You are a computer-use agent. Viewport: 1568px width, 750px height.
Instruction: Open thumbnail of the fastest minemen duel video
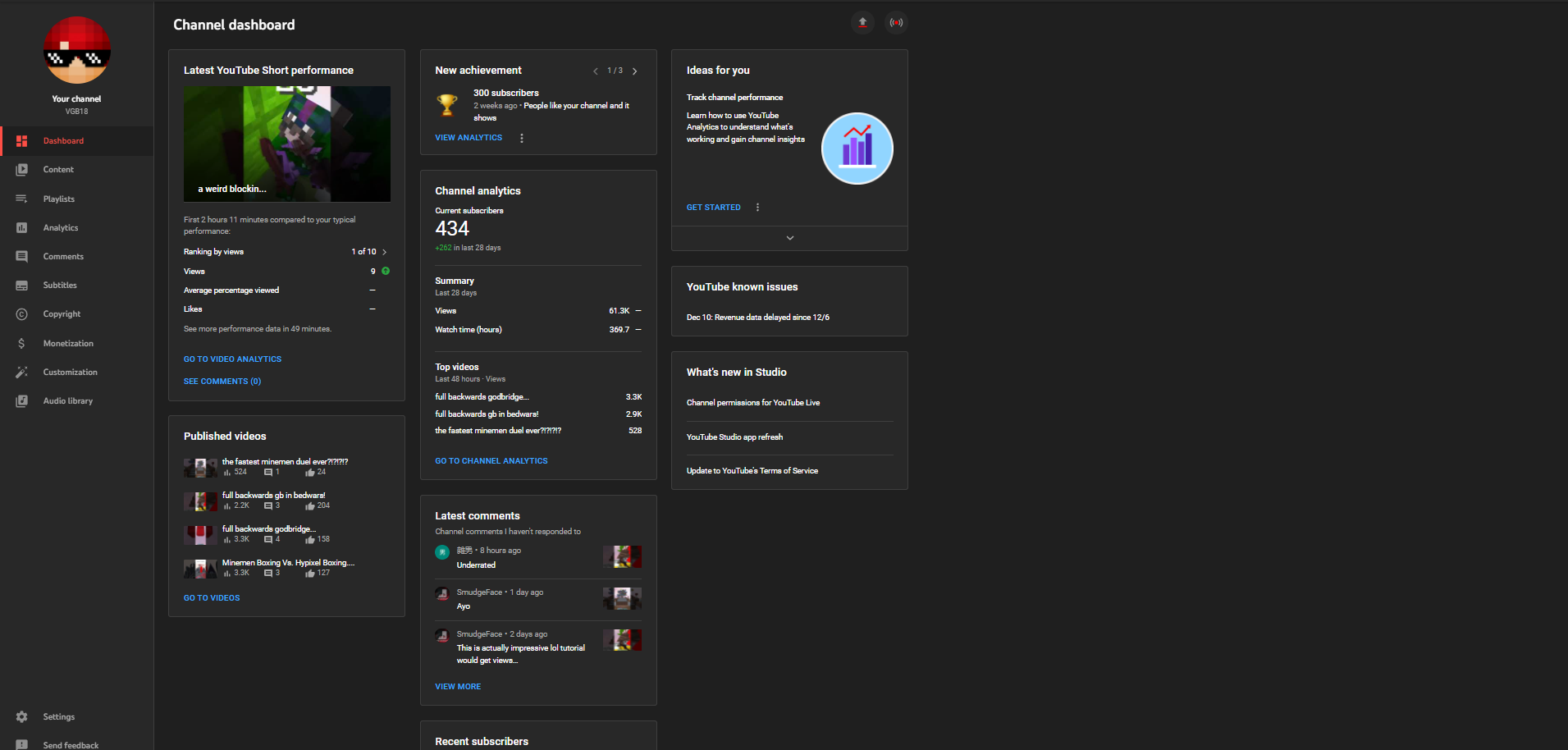coord(200,469)
